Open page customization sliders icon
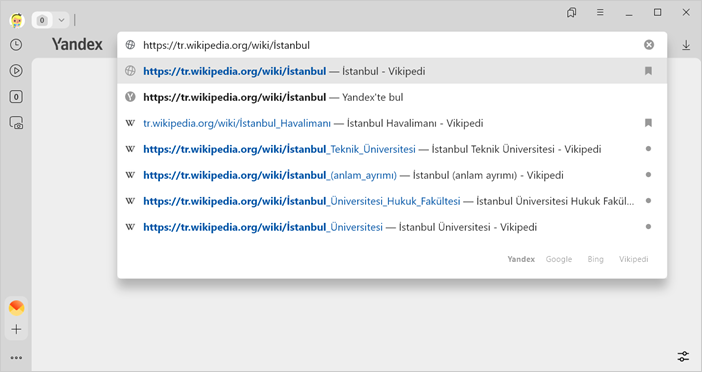The image size is (702, 372). pyautogui.click(x=683, y=356)
